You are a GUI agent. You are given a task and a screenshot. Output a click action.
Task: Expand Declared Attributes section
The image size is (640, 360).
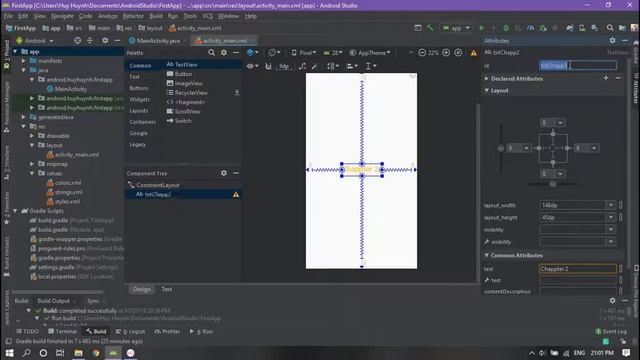(487, 78)
